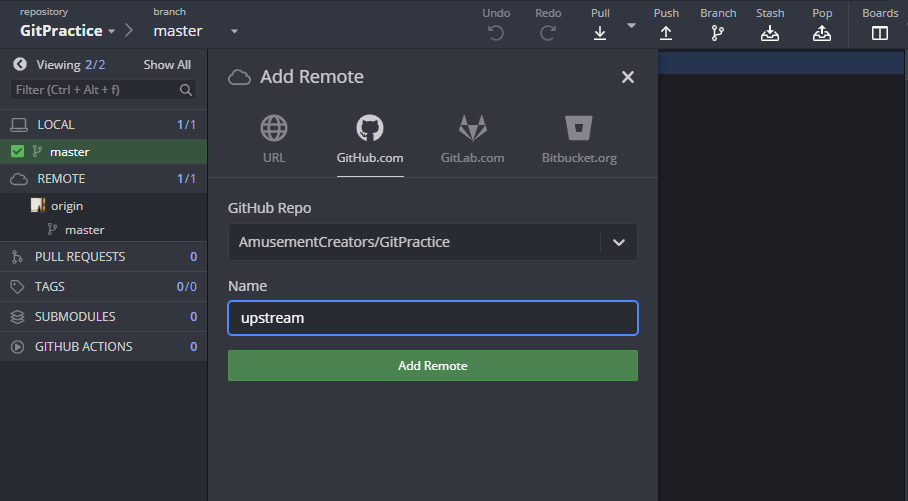This screenshot has height=501, width=908.
Task: Expand the GITHUB ACTIONS section
Action: [x=103, y=347]
